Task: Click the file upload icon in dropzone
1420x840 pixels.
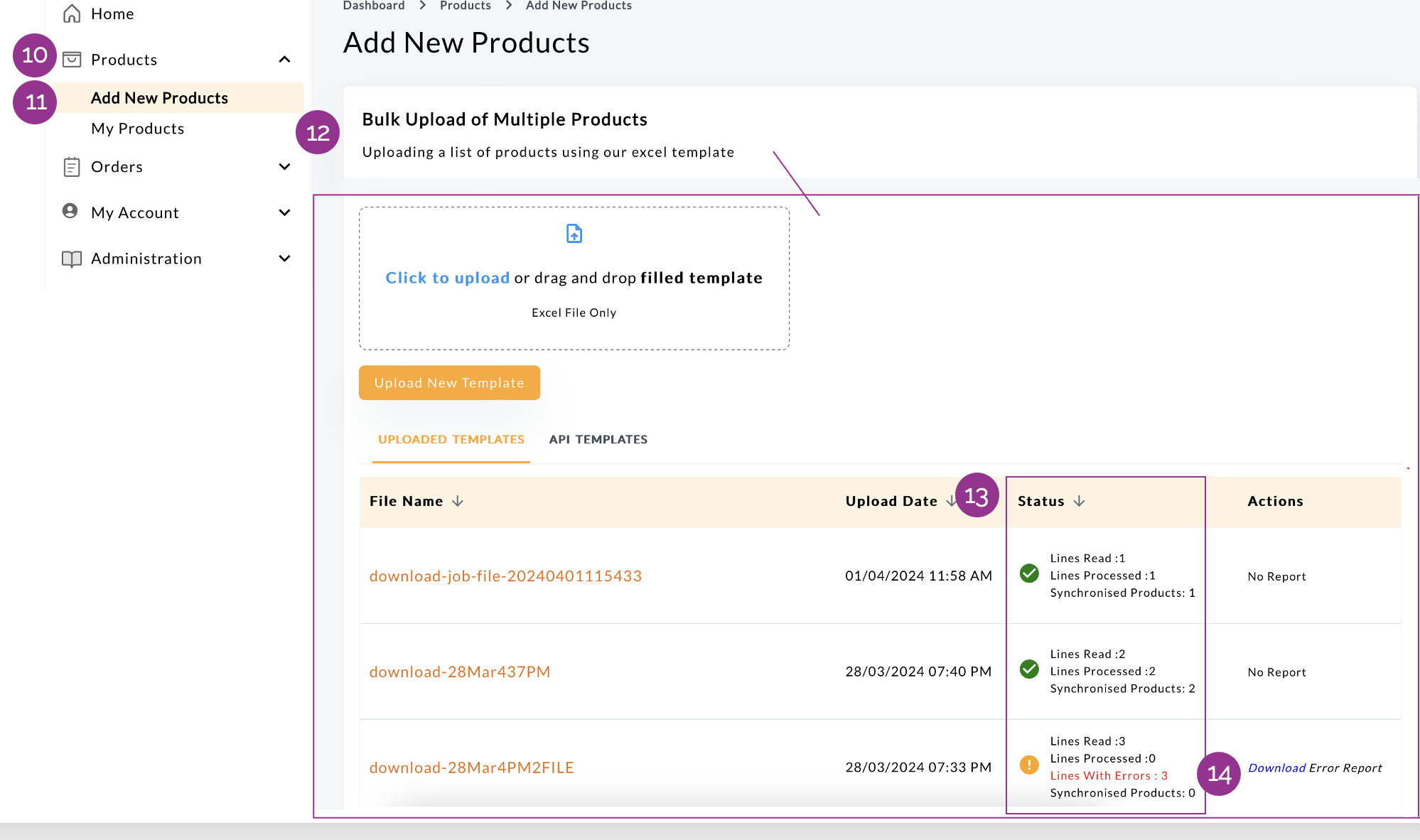Action: (x=574, y=234)
